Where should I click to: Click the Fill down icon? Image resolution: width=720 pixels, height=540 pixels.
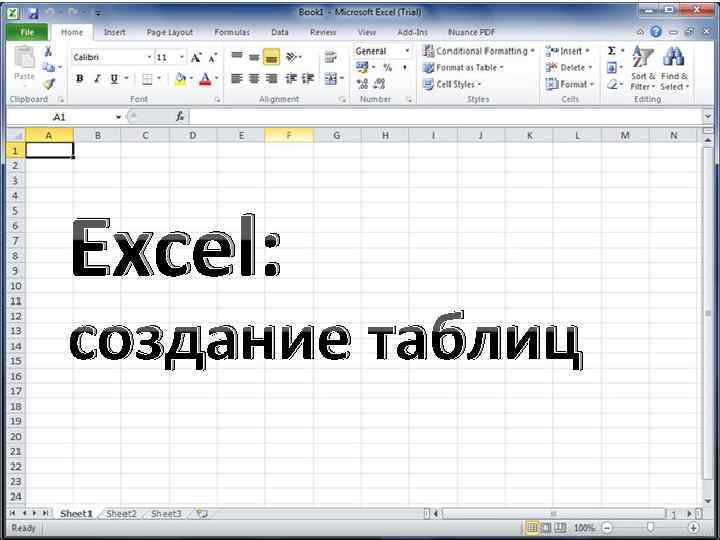point(612,68)
